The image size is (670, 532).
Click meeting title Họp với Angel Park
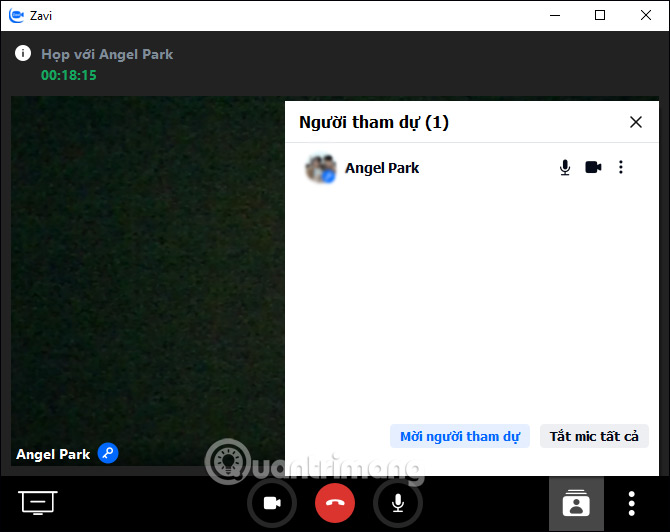(x=107, y=54)
